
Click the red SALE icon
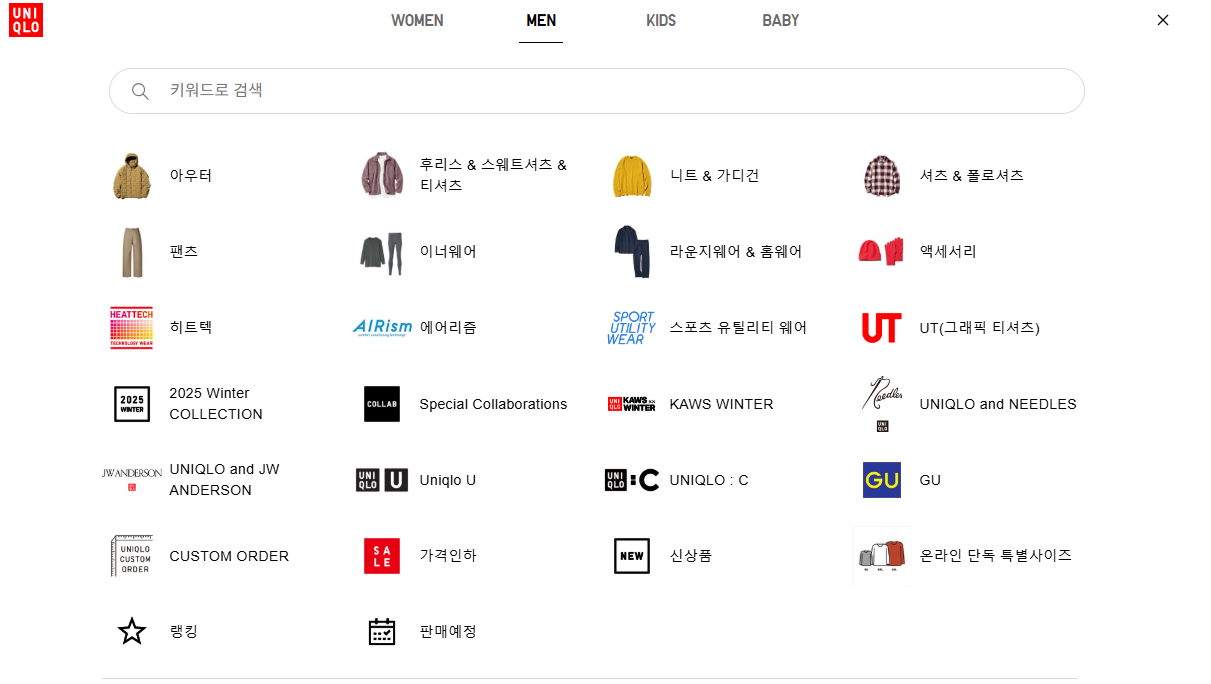click(x=382, y=556)
